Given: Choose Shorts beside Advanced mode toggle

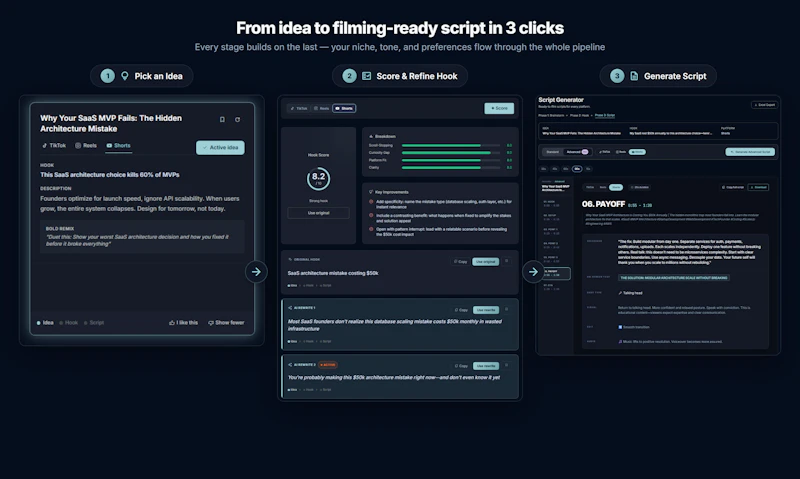Looking at the screenshot, I should pyautogui.click(x=637, y=152).
